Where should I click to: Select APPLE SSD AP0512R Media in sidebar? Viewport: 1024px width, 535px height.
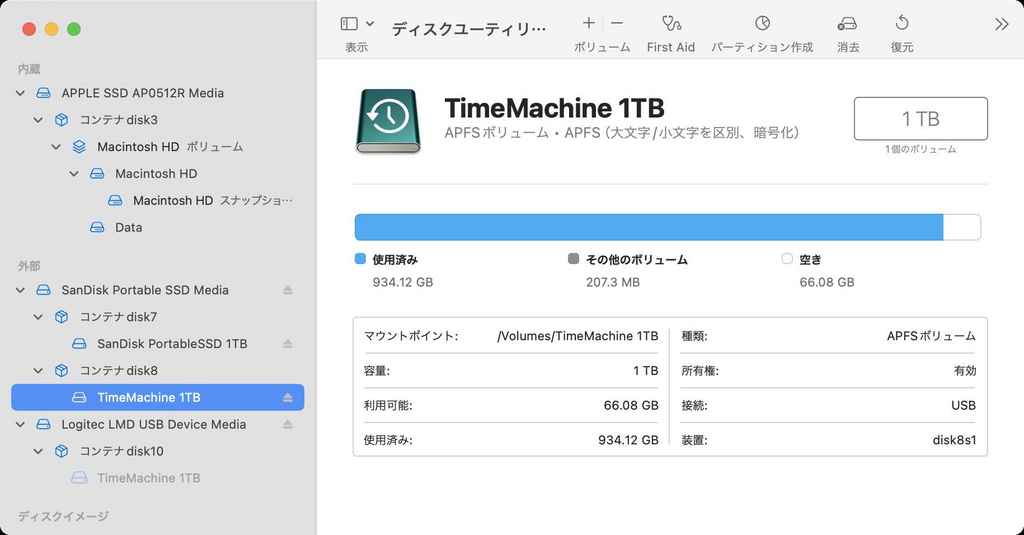pos(157,93)
